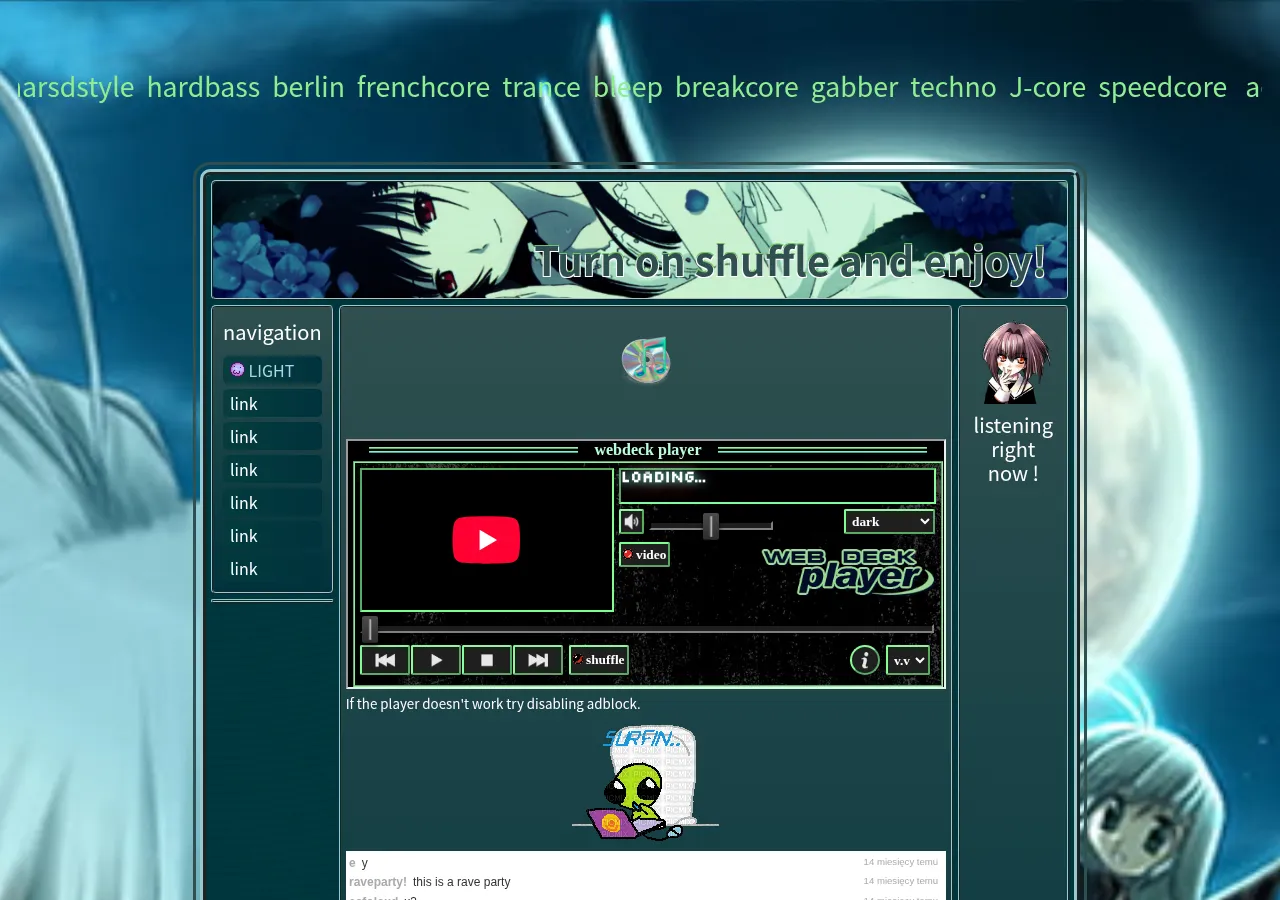1280x900 pixels.
Task: Click the "speedcore" genre text
Action: pyautogui.click(x=1162, y=87)
